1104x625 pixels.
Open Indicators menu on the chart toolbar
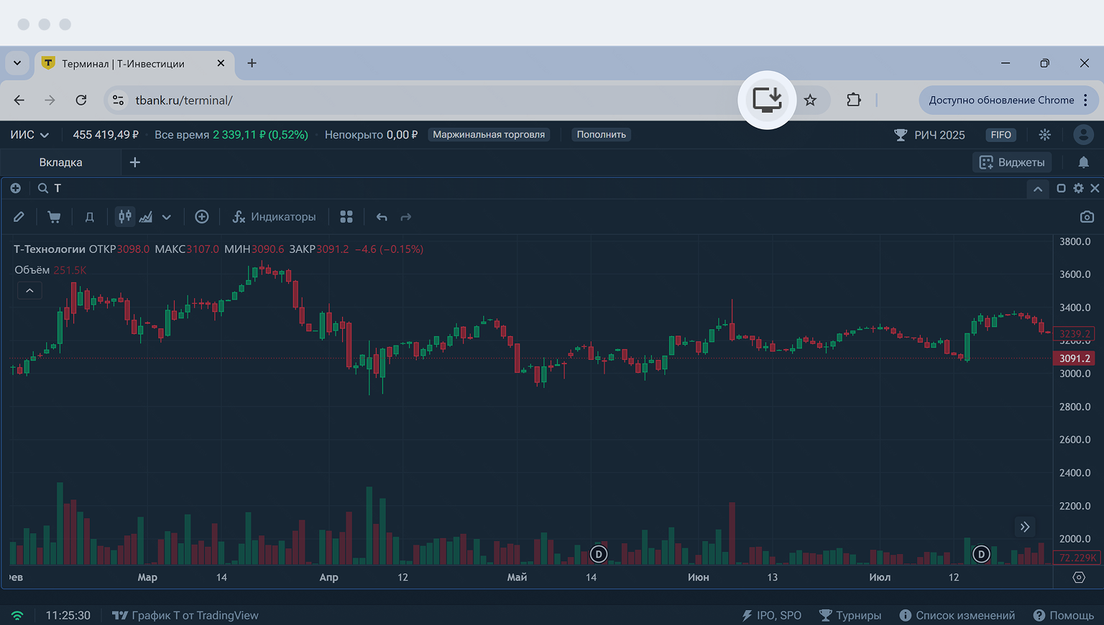273,217
